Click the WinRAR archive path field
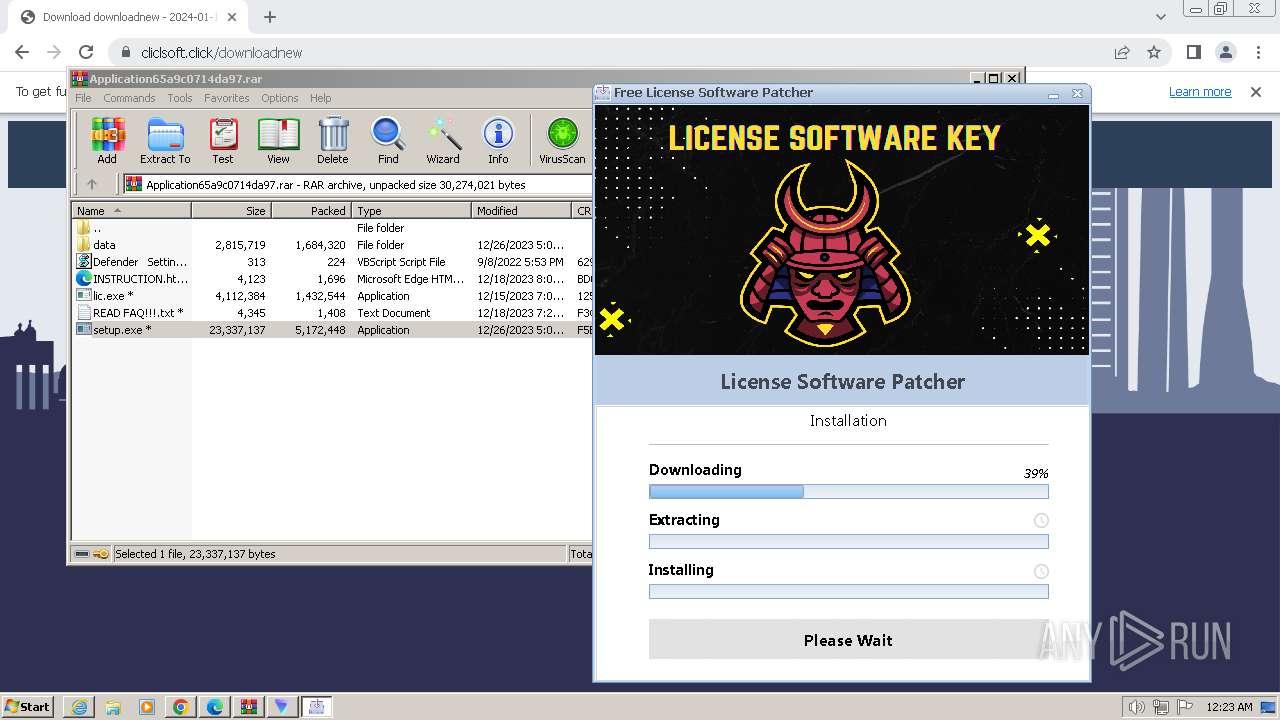 (357, 184)
